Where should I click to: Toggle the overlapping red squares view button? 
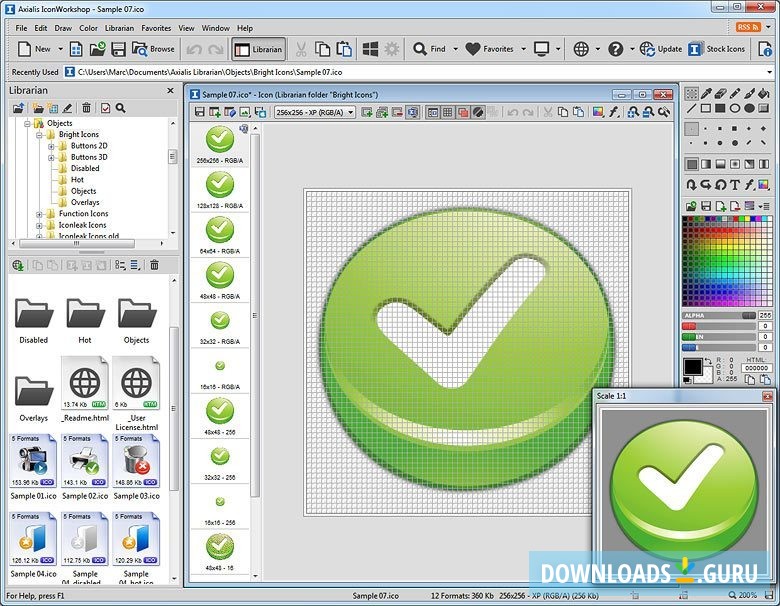463,112
